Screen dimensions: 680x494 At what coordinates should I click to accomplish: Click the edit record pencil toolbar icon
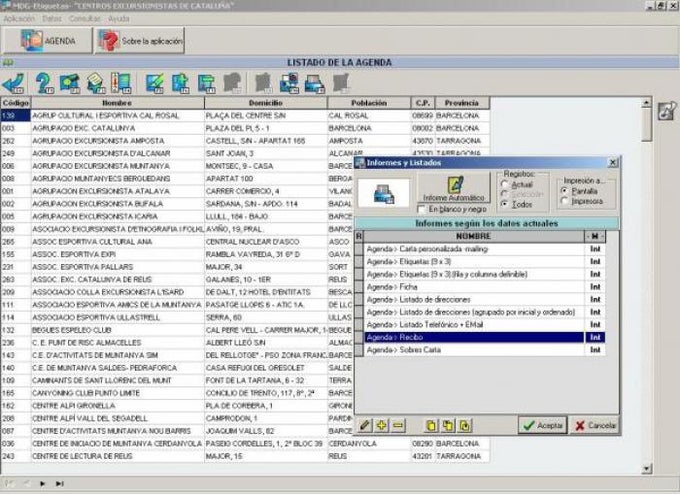pyautogui.click(x=155, y=82)
